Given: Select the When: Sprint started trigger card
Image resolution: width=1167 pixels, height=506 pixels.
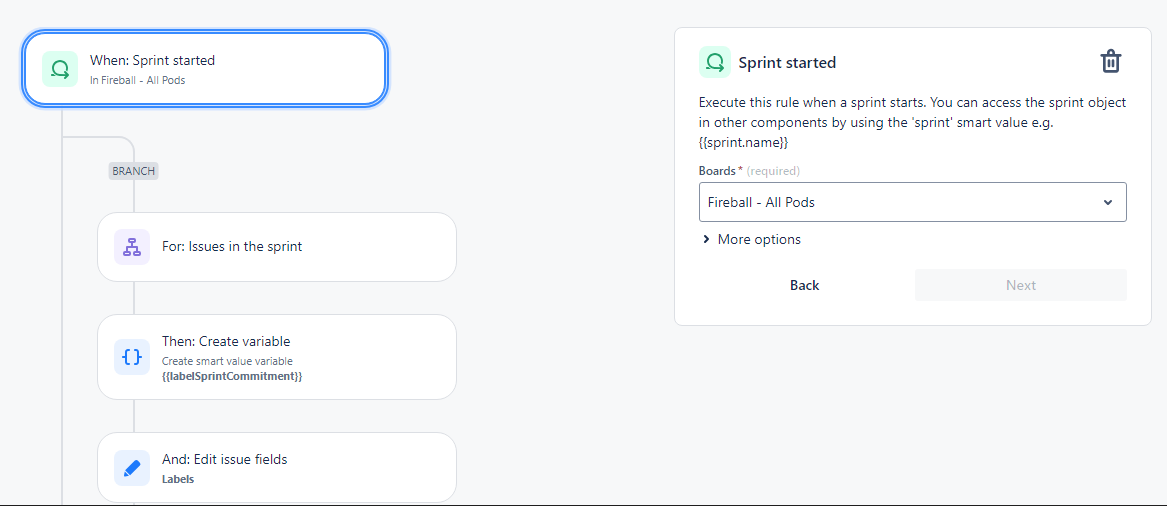Looking at the screenshot, I should pyautogui.click(x=205, y=69).
